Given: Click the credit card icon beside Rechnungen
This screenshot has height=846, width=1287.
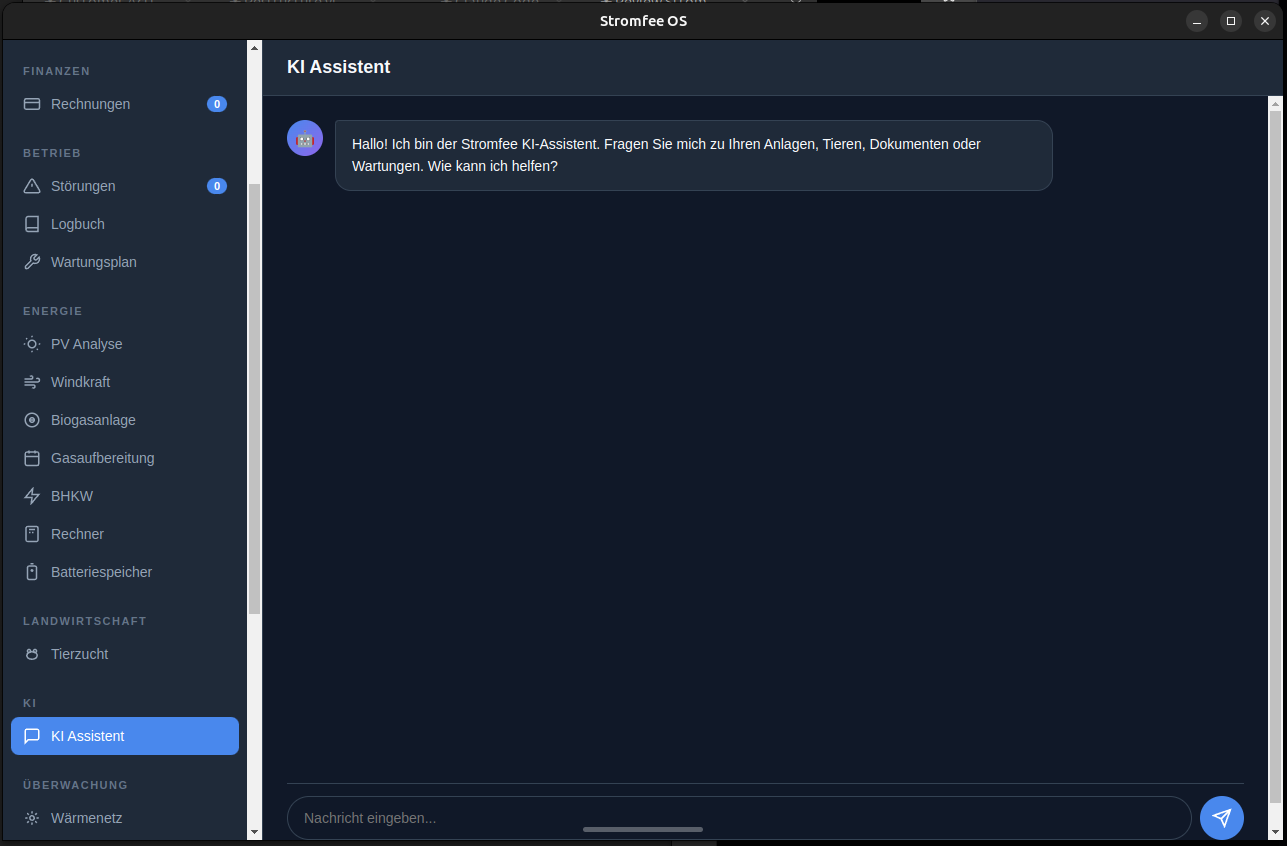Looking at the screenshot, I should (32, 104).
